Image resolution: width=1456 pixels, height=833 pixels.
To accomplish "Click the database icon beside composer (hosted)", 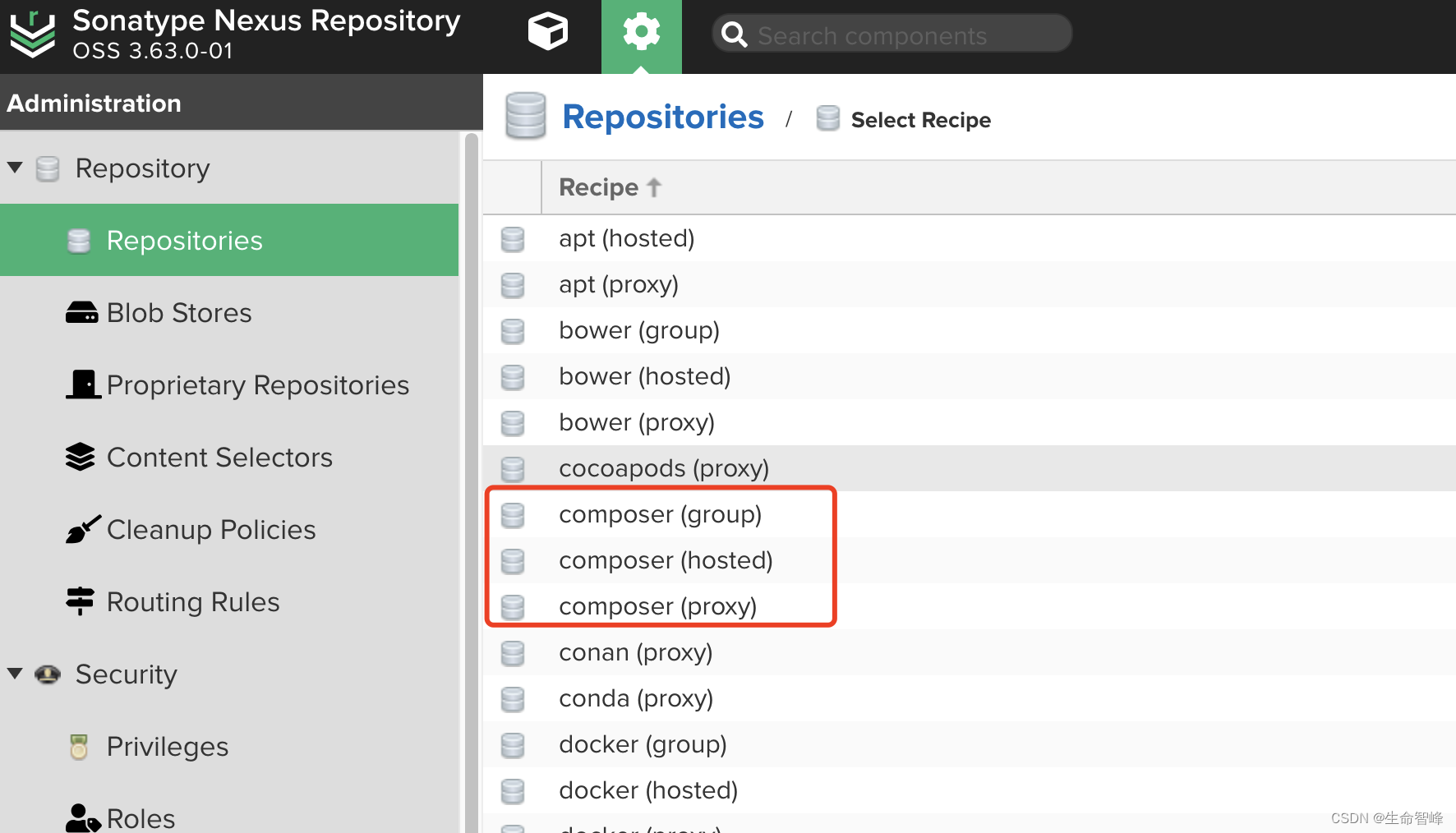I will (x=513, y=561).
